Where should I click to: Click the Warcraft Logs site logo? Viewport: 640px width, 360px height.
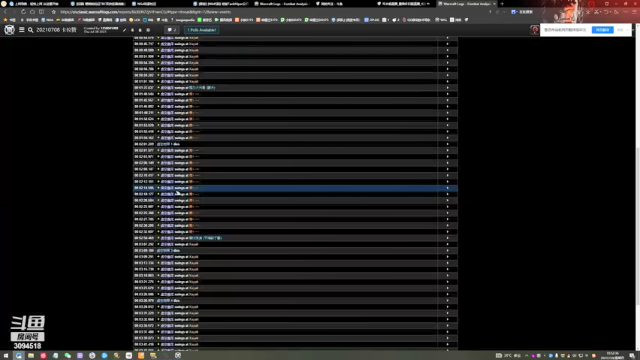[x=9, y=30]
